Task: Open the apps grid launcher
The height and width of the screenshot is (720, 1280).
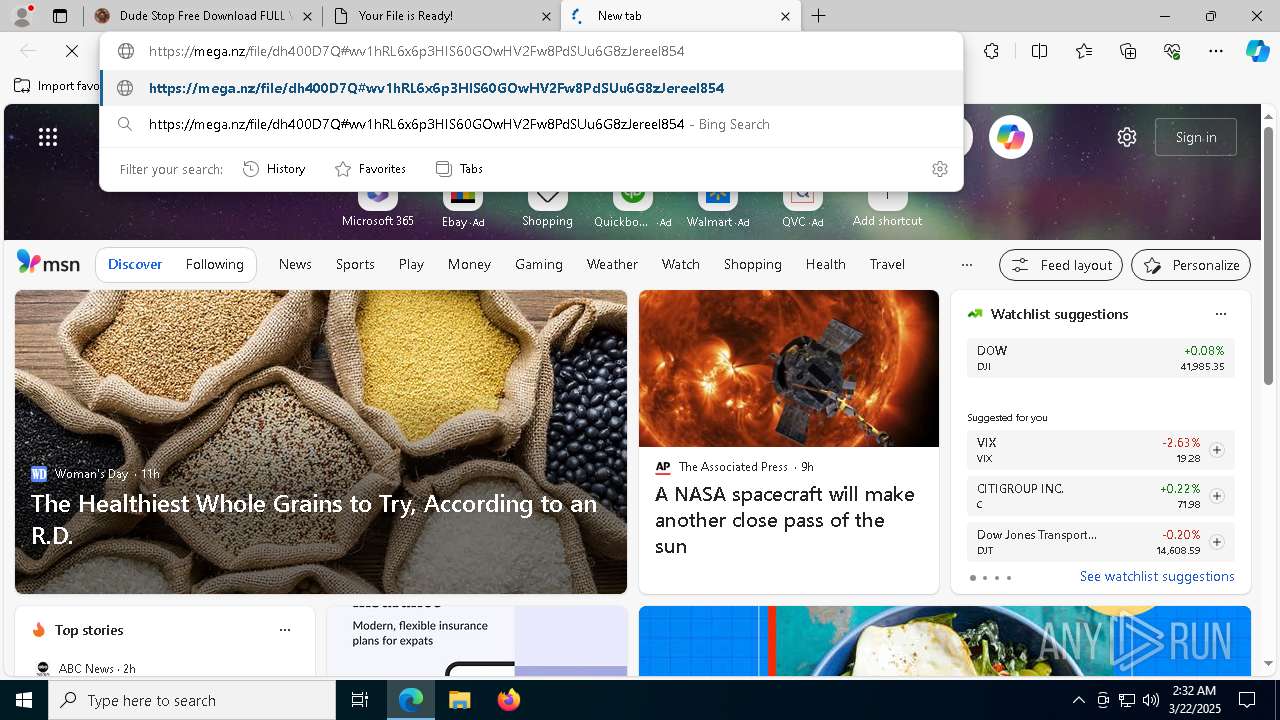Action: (47, 137)
